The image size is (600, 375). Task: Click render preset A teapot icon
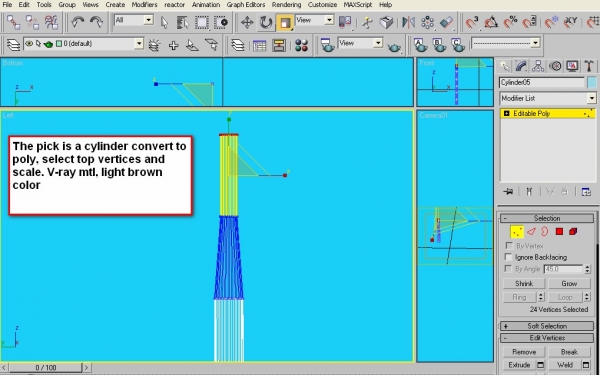point(421,45)
